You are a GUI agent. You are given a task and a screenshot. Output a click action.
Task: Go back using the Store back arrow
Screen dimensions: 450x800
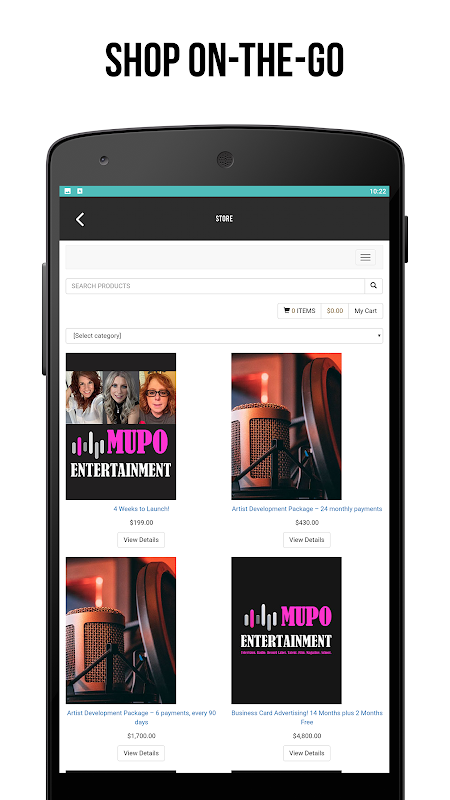click(x=80, y=219)
